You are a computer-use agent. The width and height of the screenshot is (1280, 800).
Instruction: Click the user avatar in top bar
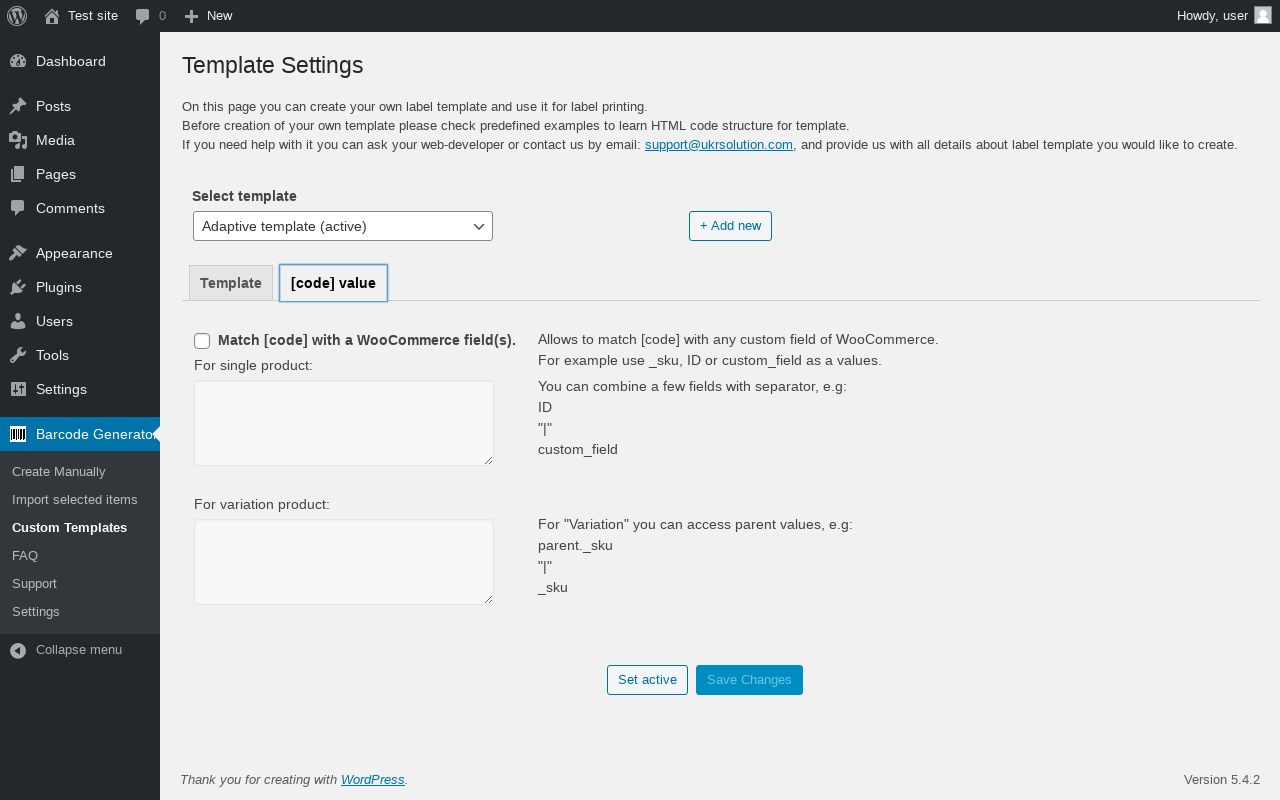[x=1263, y=15]
